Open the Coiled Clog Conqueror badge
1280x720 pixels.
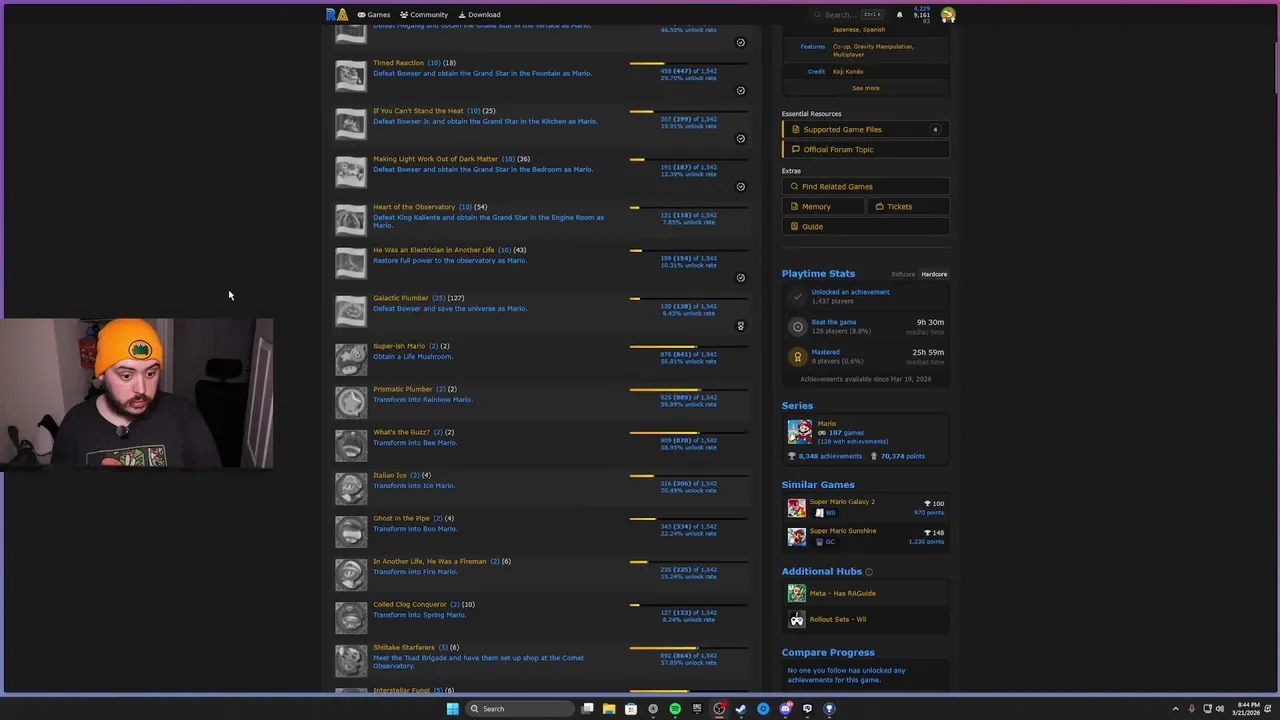[350, 617]
